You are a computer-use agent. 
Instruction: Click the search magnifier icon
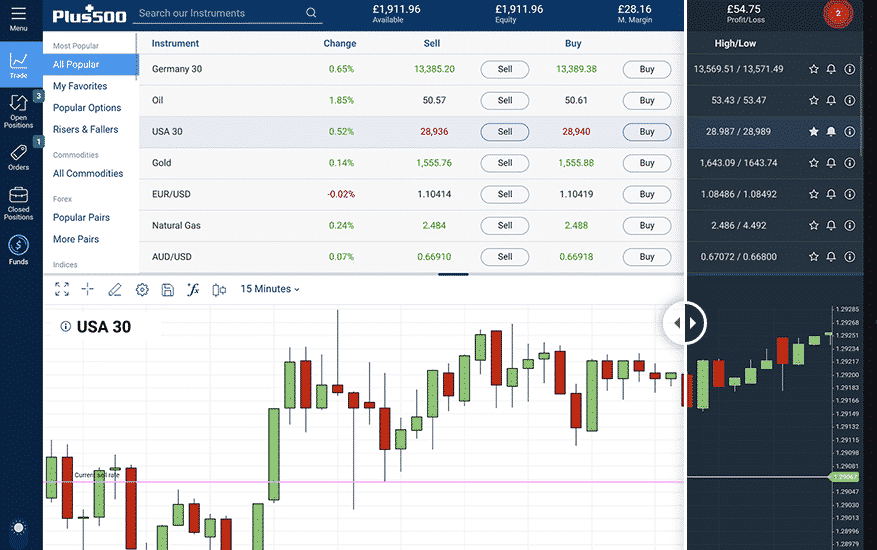click(x=311, y=12)
